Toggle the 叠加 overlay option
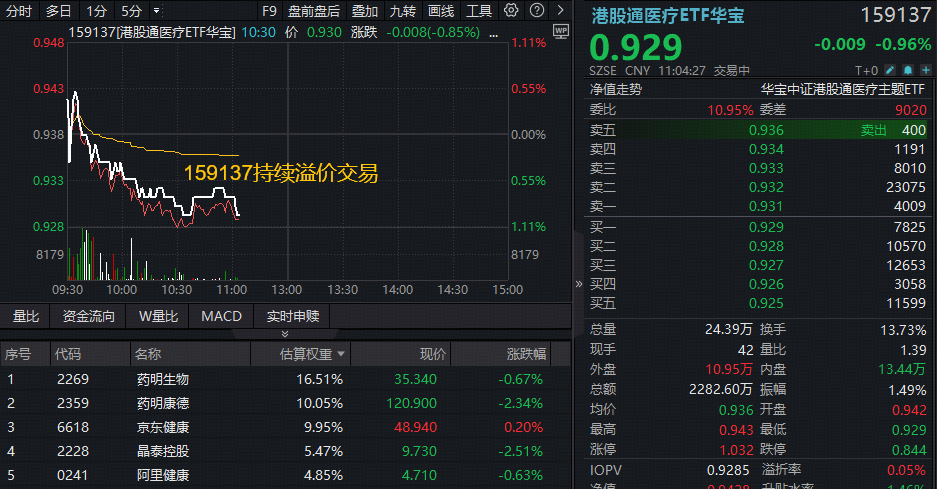This screenshot has height=489, width=937. [x=365, y=11]
